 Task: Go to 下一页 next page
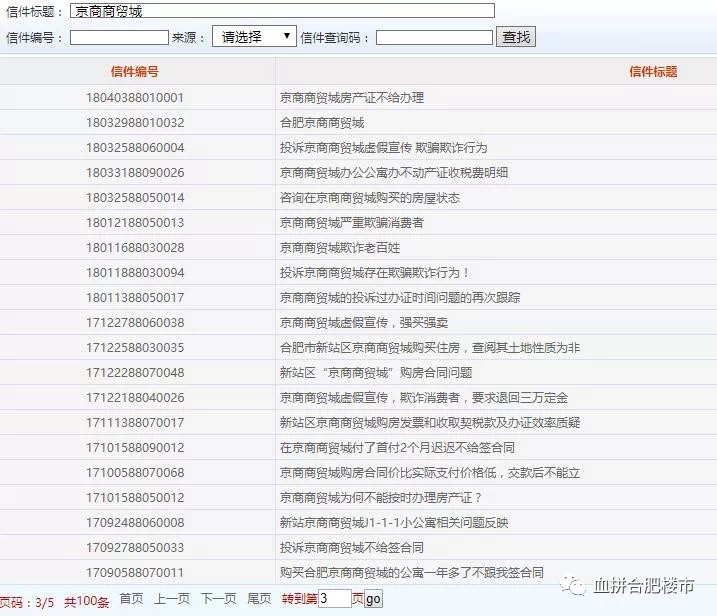point(219,599)
